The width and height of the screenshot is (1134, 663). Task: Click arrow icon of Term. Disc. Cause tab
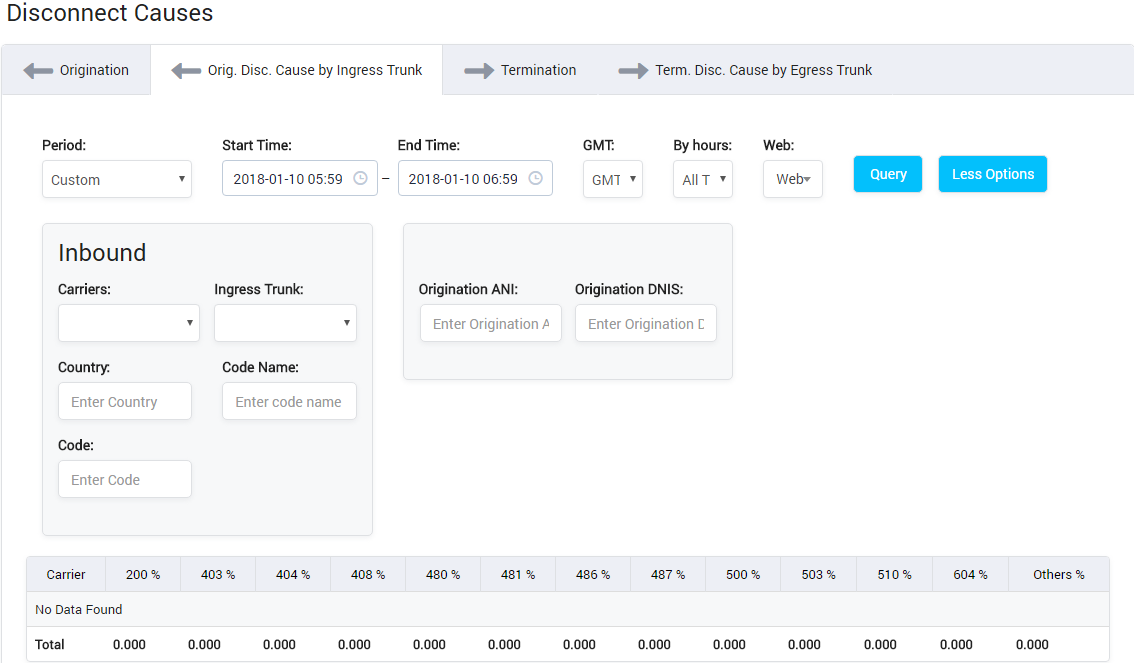tap(633, 71)
